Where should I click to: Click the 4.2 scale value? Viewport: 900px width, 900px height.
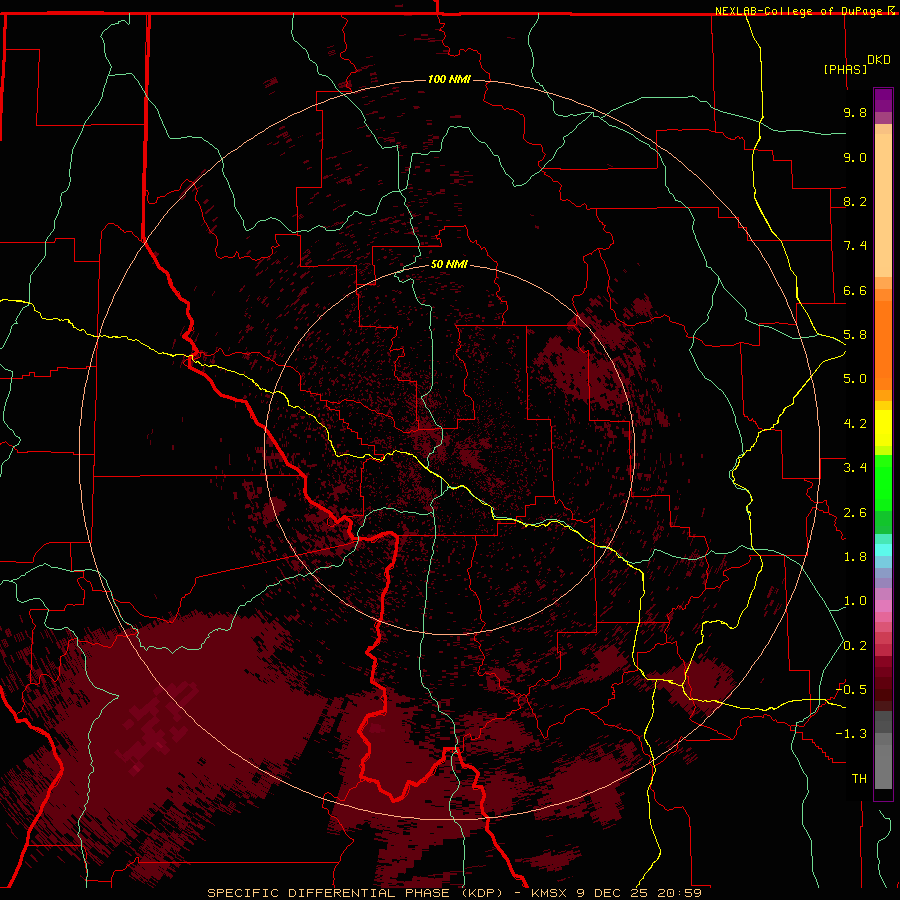coord(855,424)
